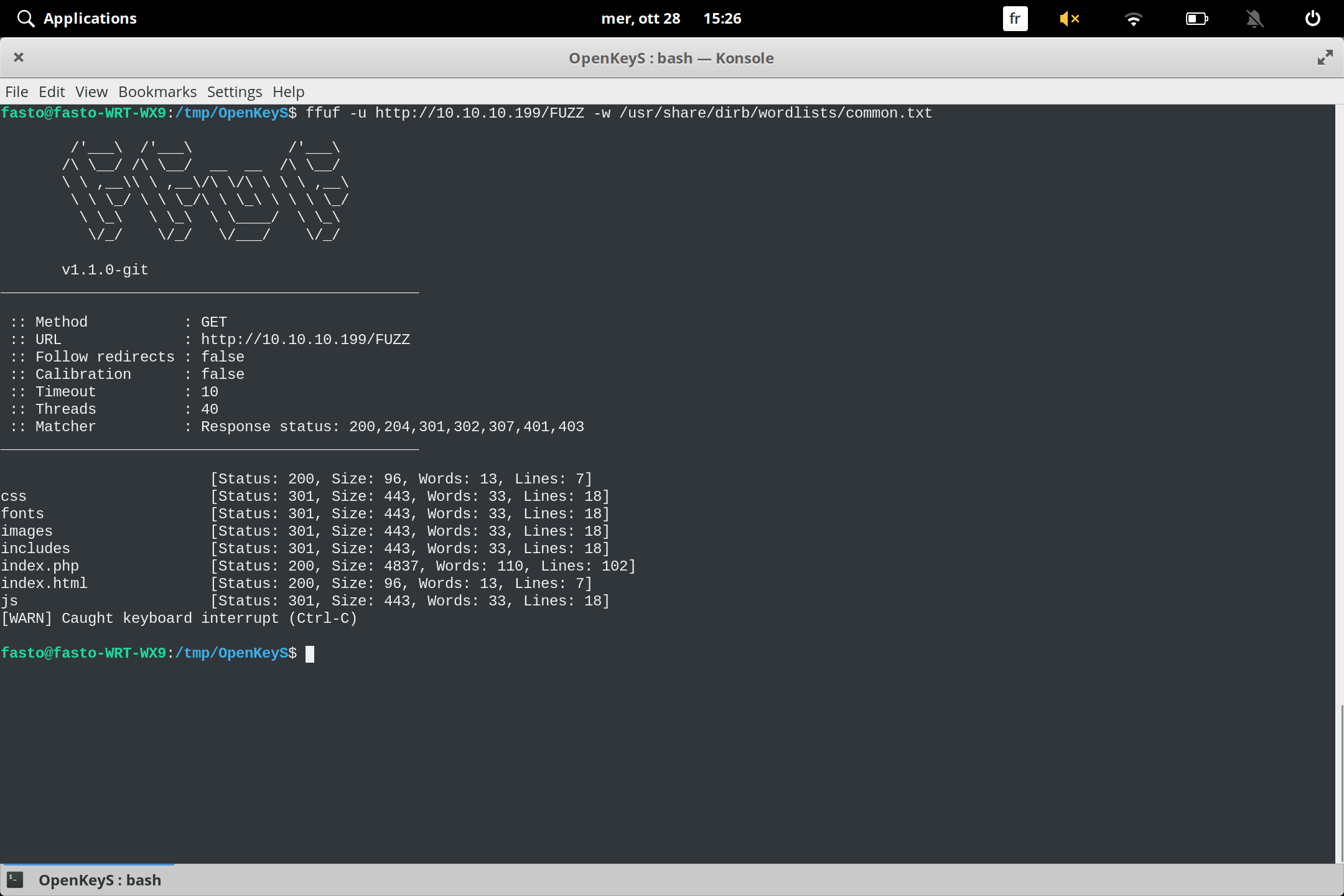
Task: Open the Help menu
Action: tap(288, 91)
